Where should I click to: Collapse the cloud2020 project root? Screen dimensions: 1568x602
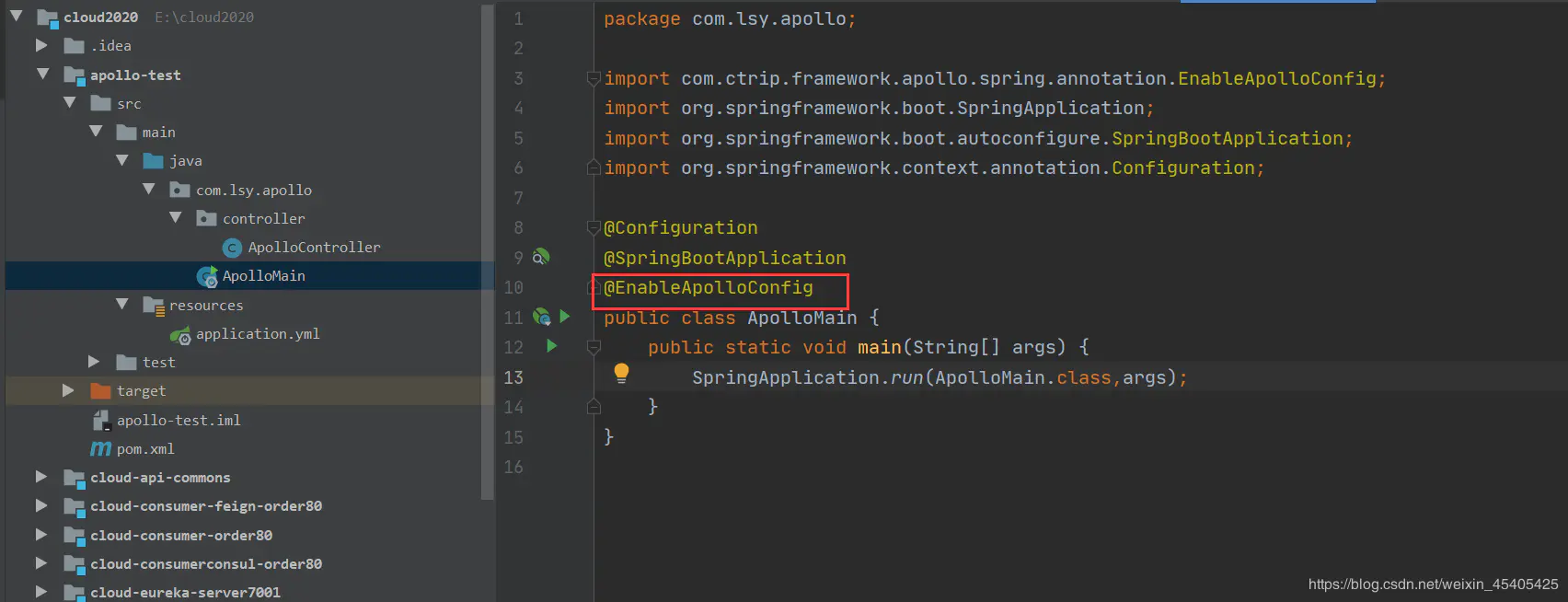click(x=16, y=16)
